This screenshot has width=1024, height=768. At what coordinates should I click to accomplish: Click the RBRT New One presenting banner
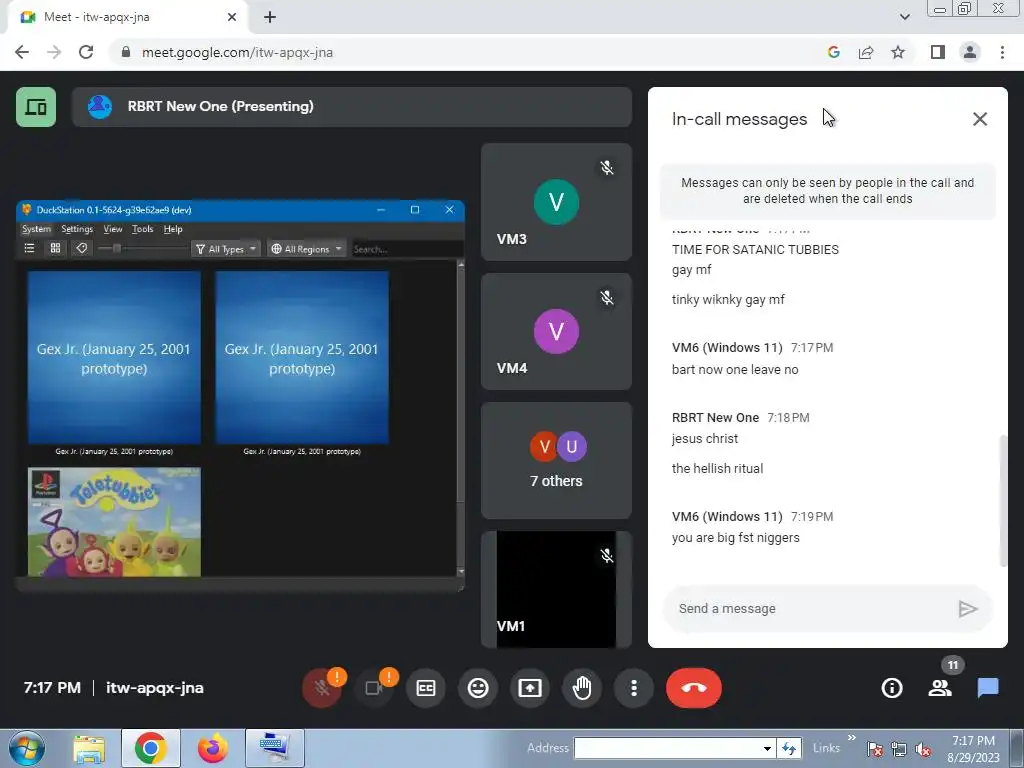(352, 106)
